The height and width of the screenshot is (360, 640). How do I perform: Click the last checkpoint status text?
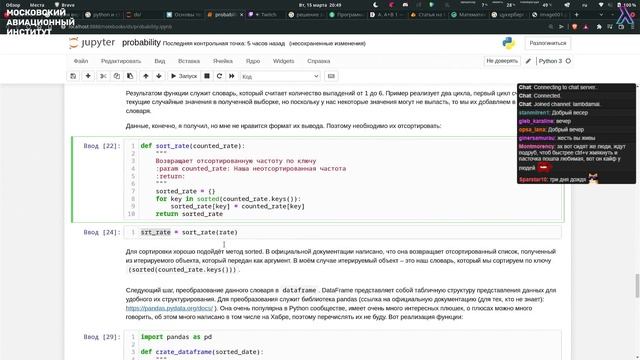click(x=225, y=43)
